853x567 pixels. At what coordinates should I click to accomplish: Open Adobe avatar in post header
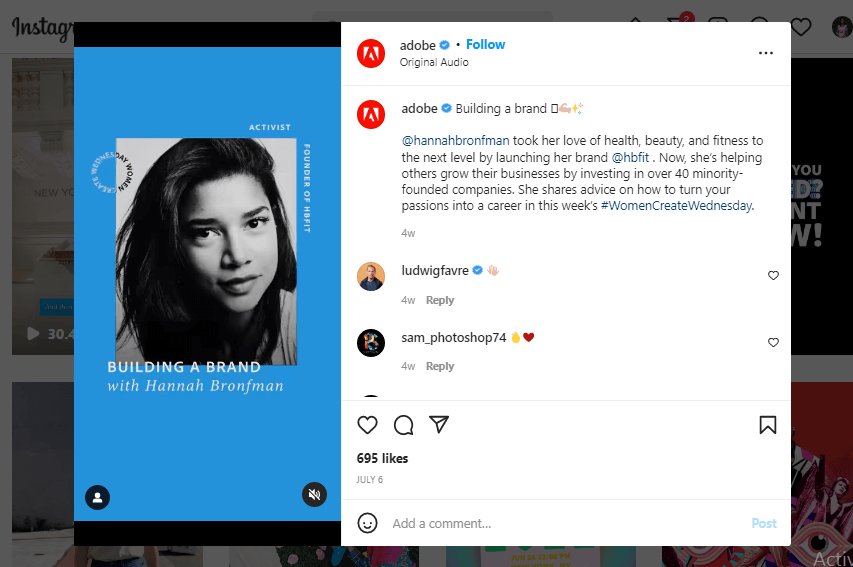tap(371, 53)
